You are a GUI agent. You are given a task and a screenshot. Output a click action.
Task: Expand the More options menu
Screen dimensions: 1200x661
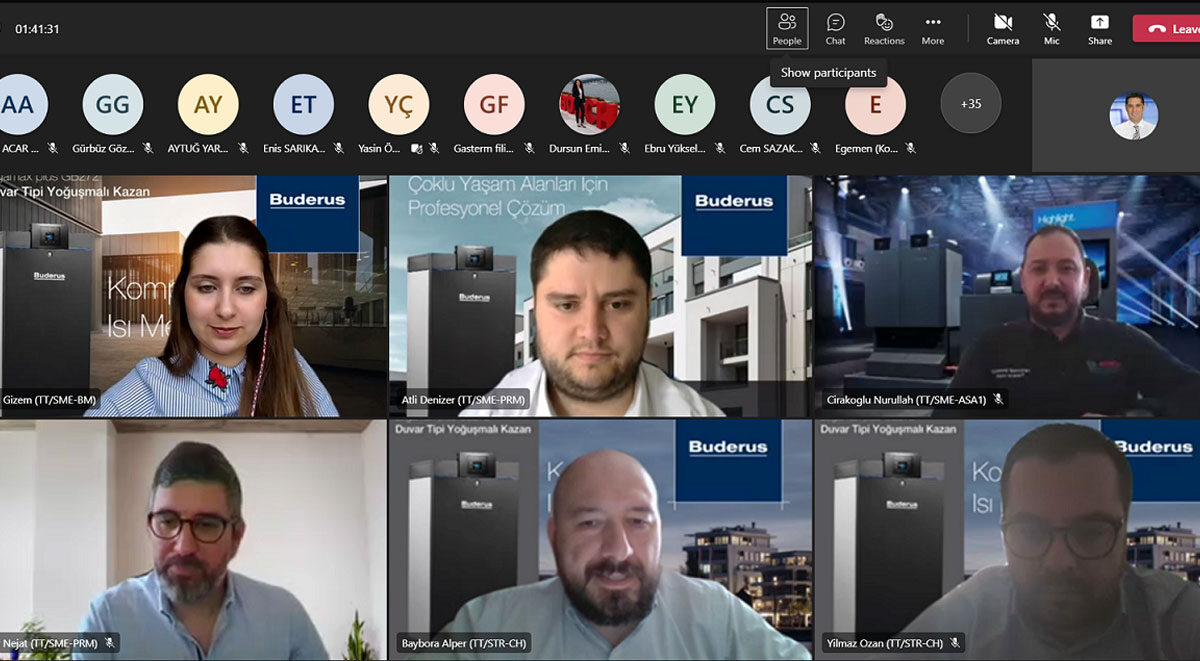click(933, 28)
